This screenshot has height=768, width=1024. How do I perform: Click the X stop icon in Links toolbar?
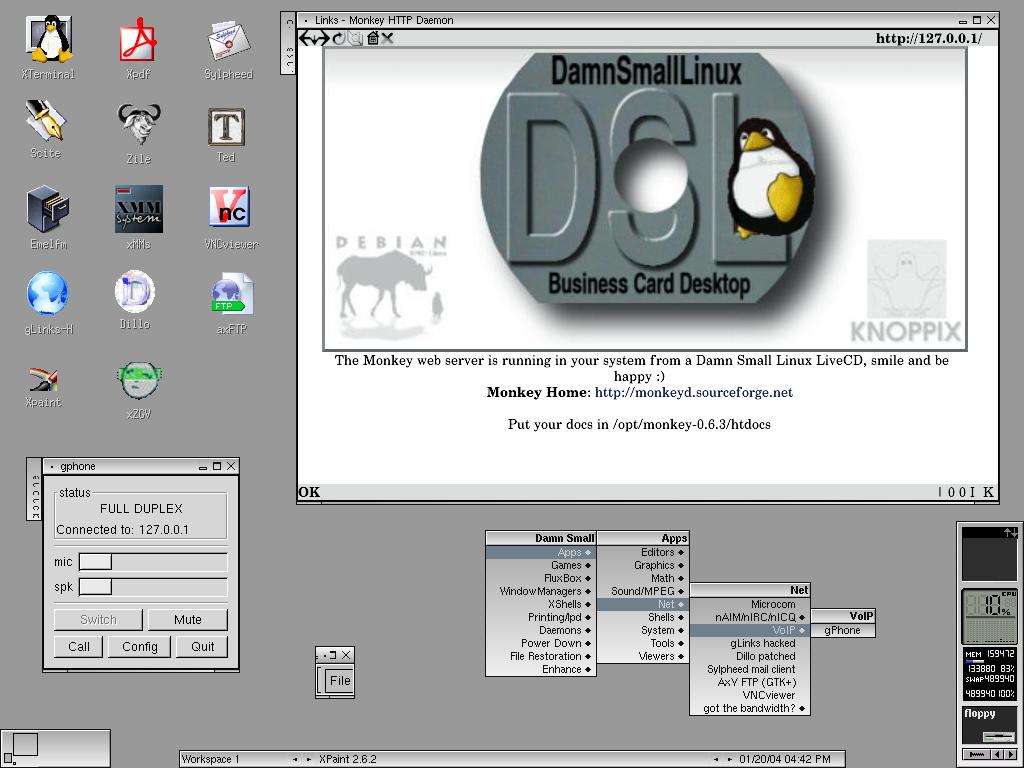387,39
